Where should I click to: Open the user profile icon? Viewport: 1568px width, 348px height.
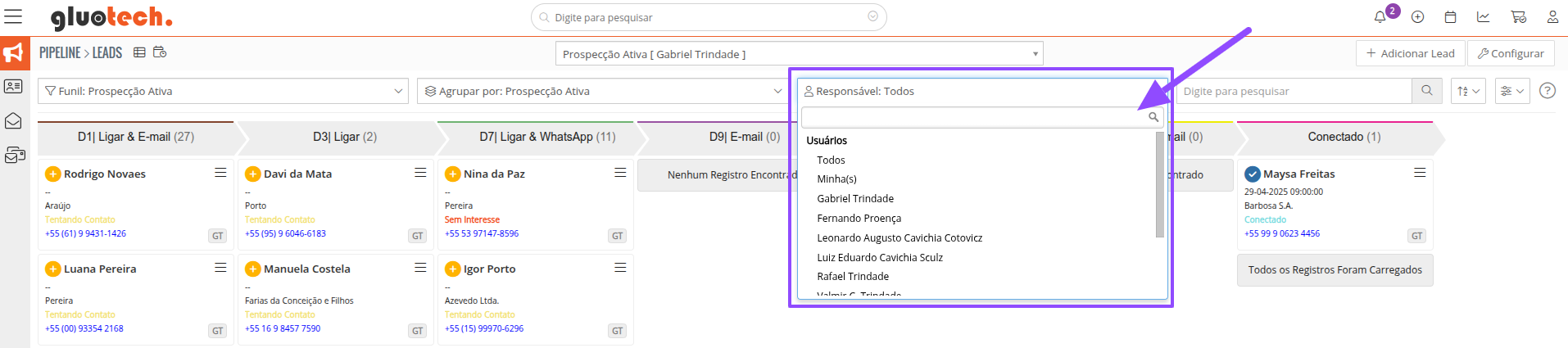pos(1552,17)
